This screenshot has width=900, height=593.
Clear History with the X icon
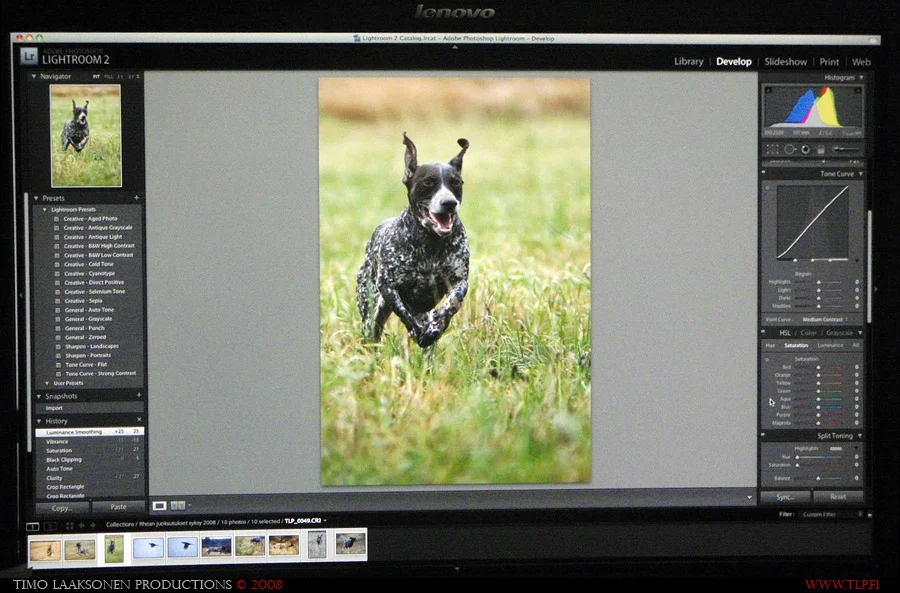(138, 420)
